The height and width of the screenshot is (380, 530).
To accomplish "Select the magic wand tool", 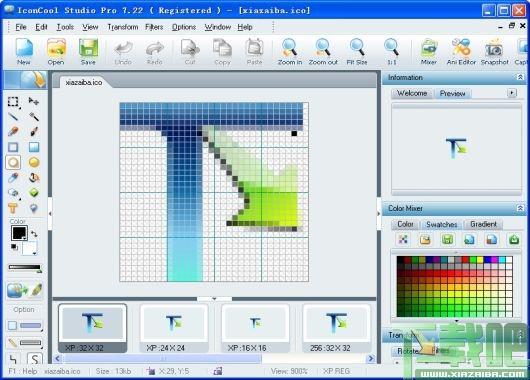I will 34,117.
